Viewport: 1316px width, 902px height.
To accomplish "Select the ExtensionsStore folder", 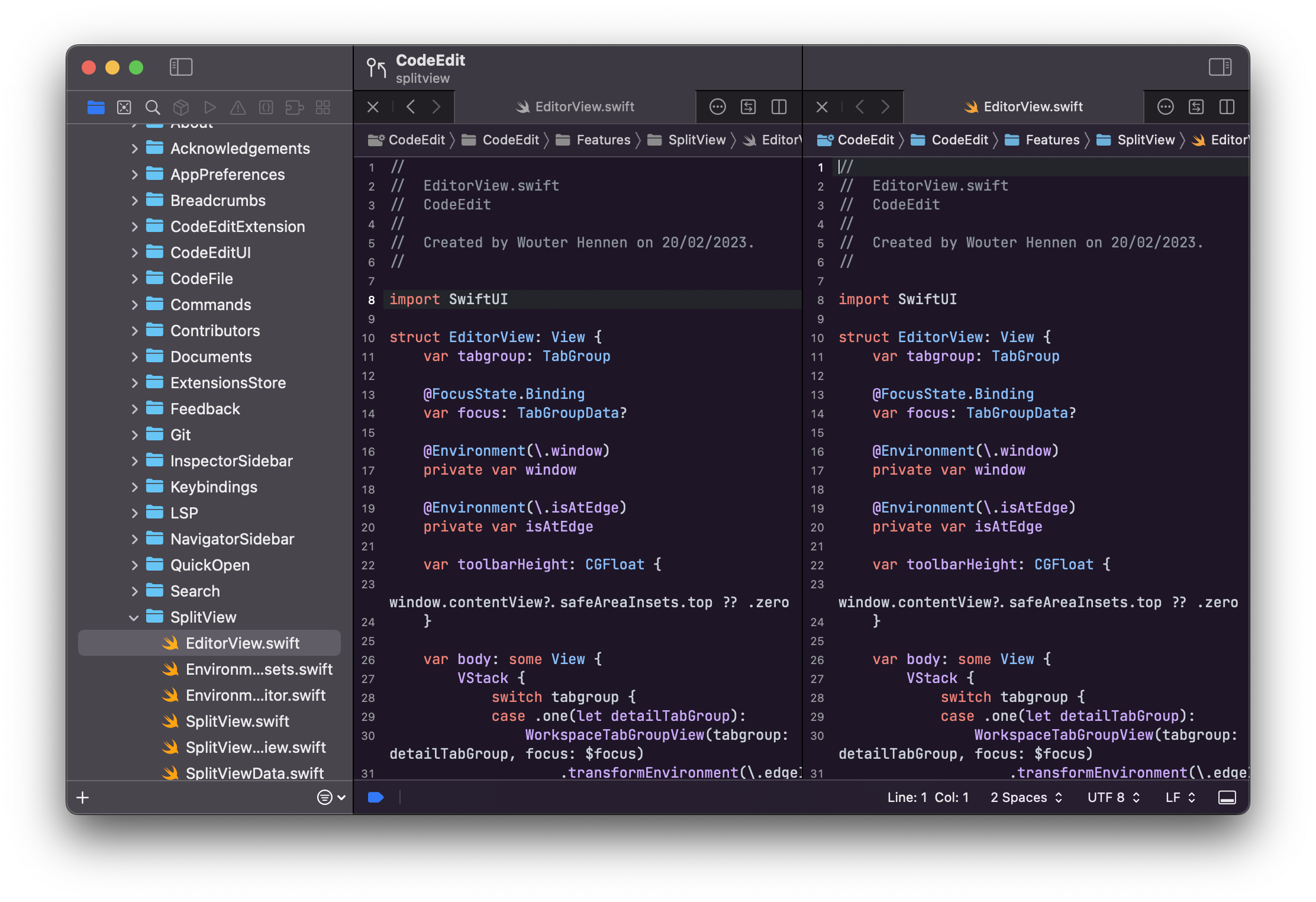I will [x=210, y=383].
